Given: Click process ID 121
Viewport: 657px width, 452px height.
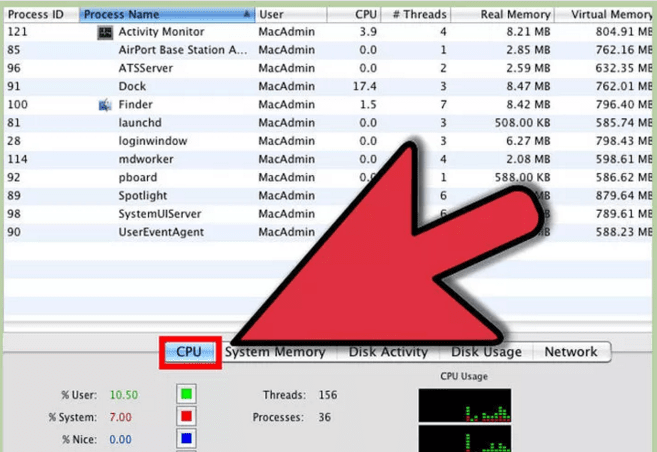Looking at the screenshot, I should 17,32.
